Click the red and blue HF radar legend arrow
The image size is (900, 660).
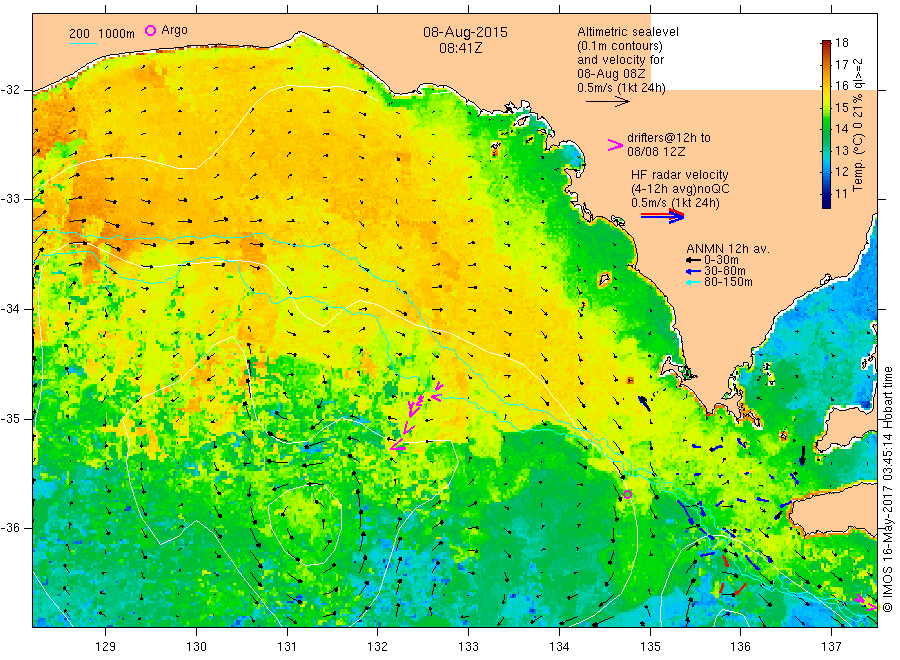(662, 216)
